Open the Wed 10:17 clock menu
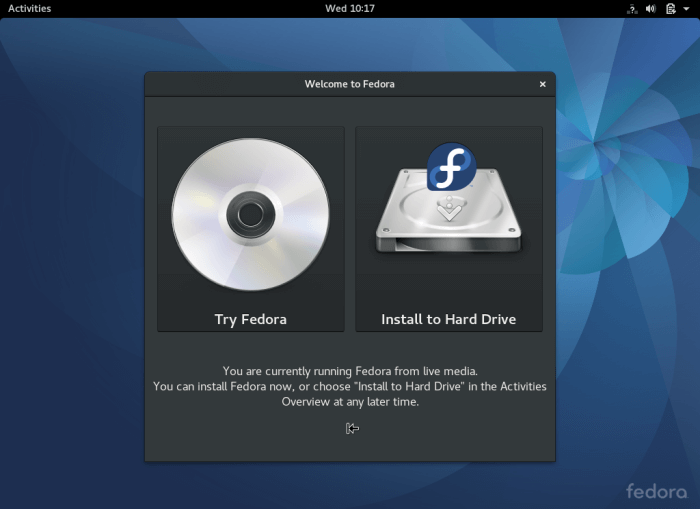 click(x=350, y=8)
